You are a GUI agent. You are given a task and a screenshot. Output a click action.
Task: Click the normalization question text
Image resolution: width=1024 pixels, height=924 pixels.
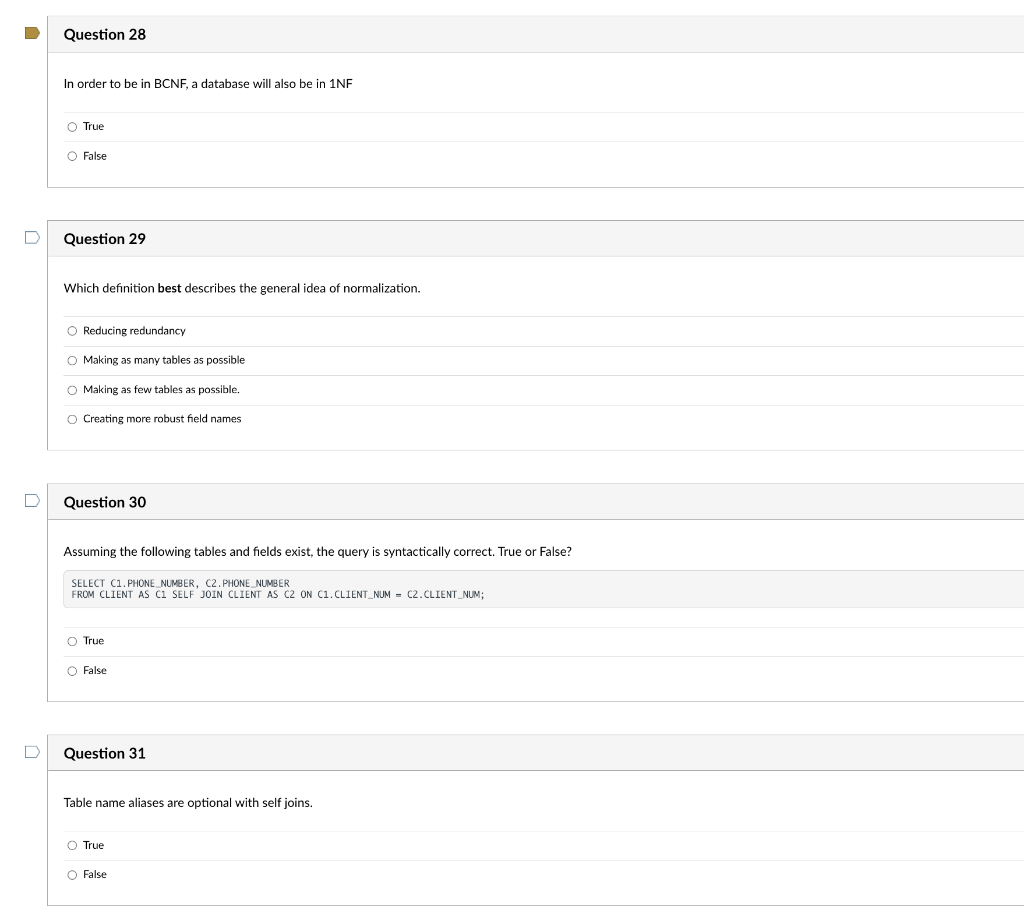[242, 288]
